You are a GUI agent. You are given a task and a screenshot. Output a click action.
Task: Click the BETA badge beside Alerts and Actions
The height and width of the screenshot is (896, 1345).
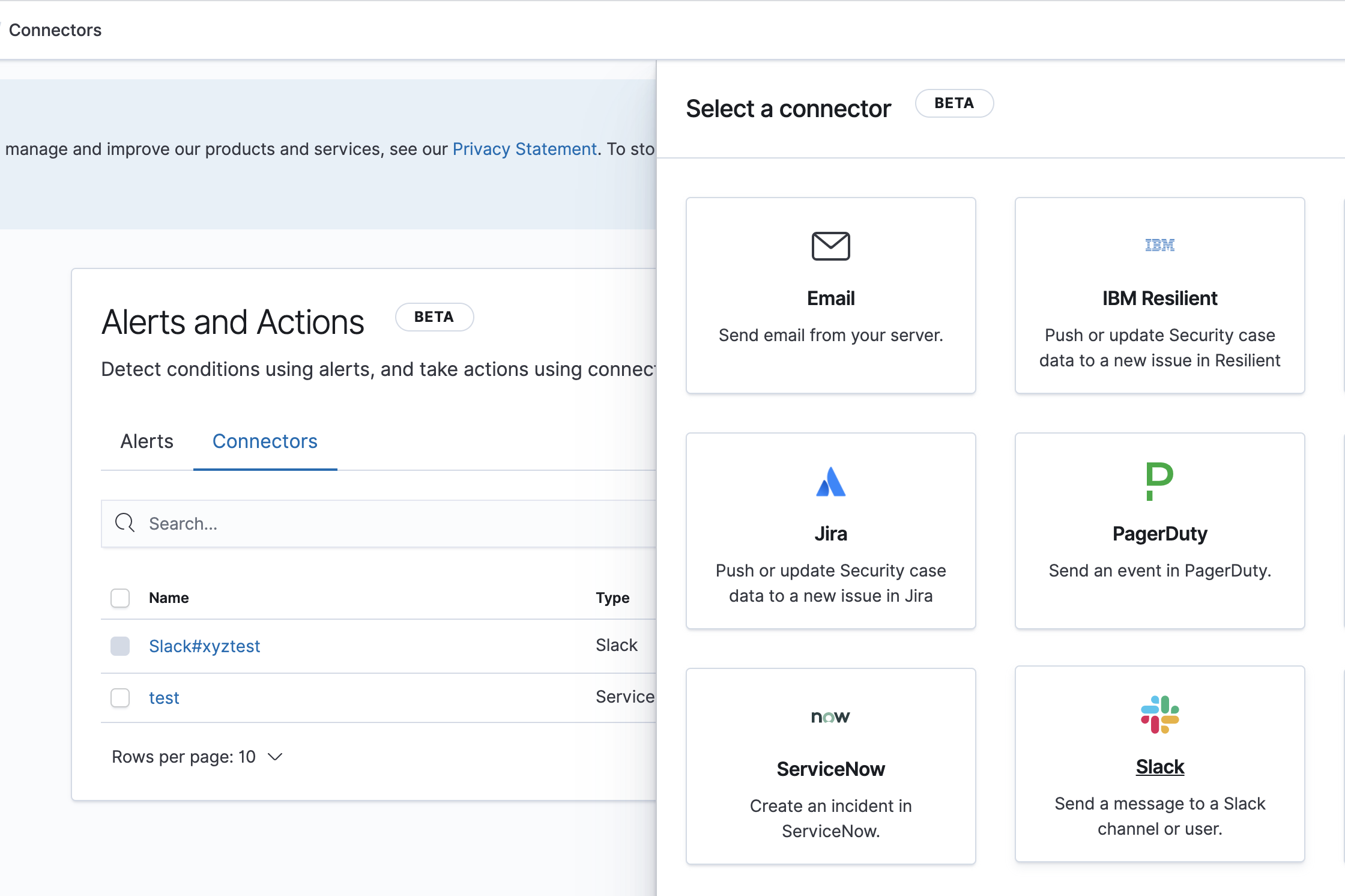434,317
